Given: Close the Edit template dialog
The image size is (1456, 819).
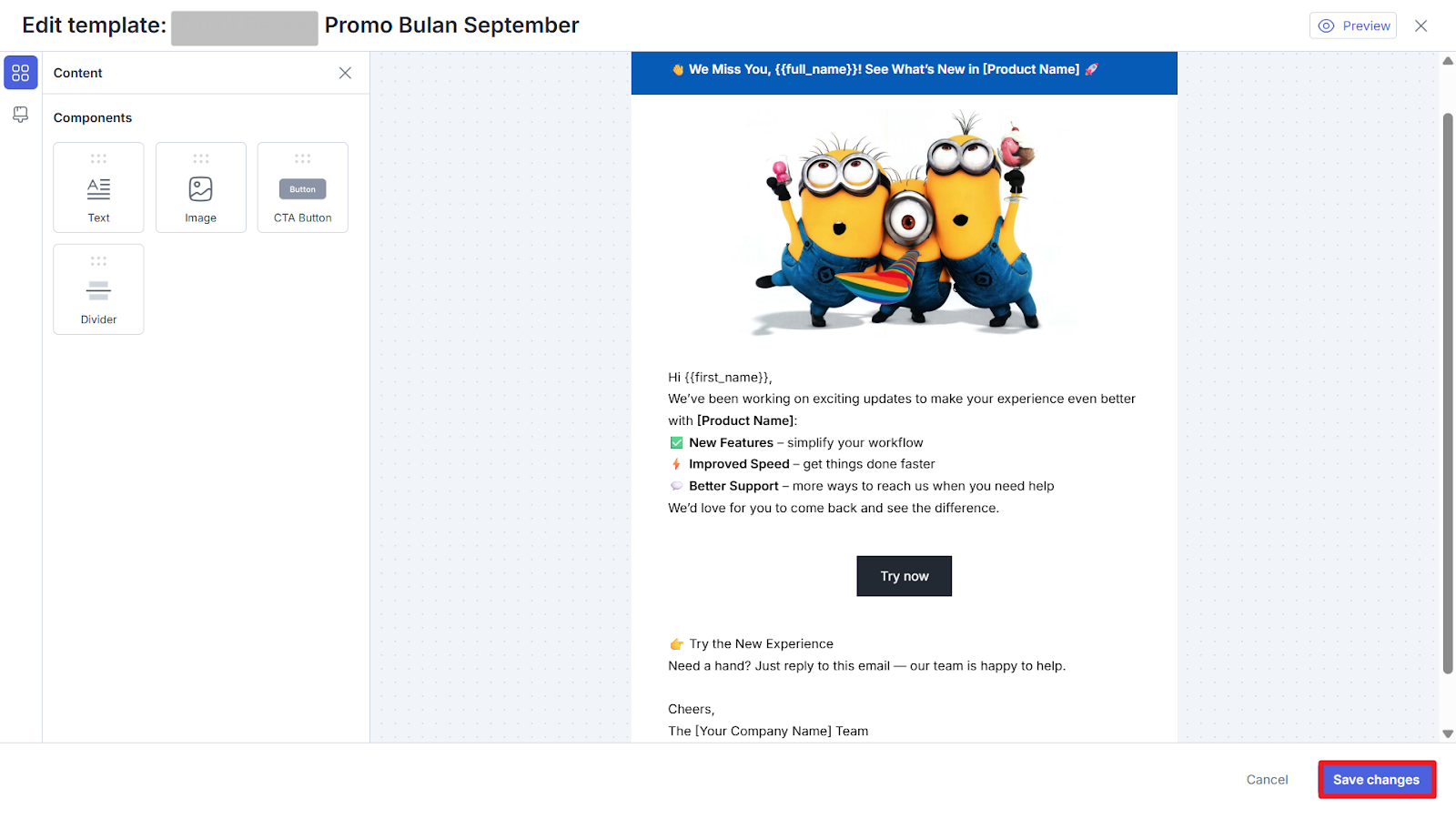Looking at the screenshot, I should coord(1421,25).
